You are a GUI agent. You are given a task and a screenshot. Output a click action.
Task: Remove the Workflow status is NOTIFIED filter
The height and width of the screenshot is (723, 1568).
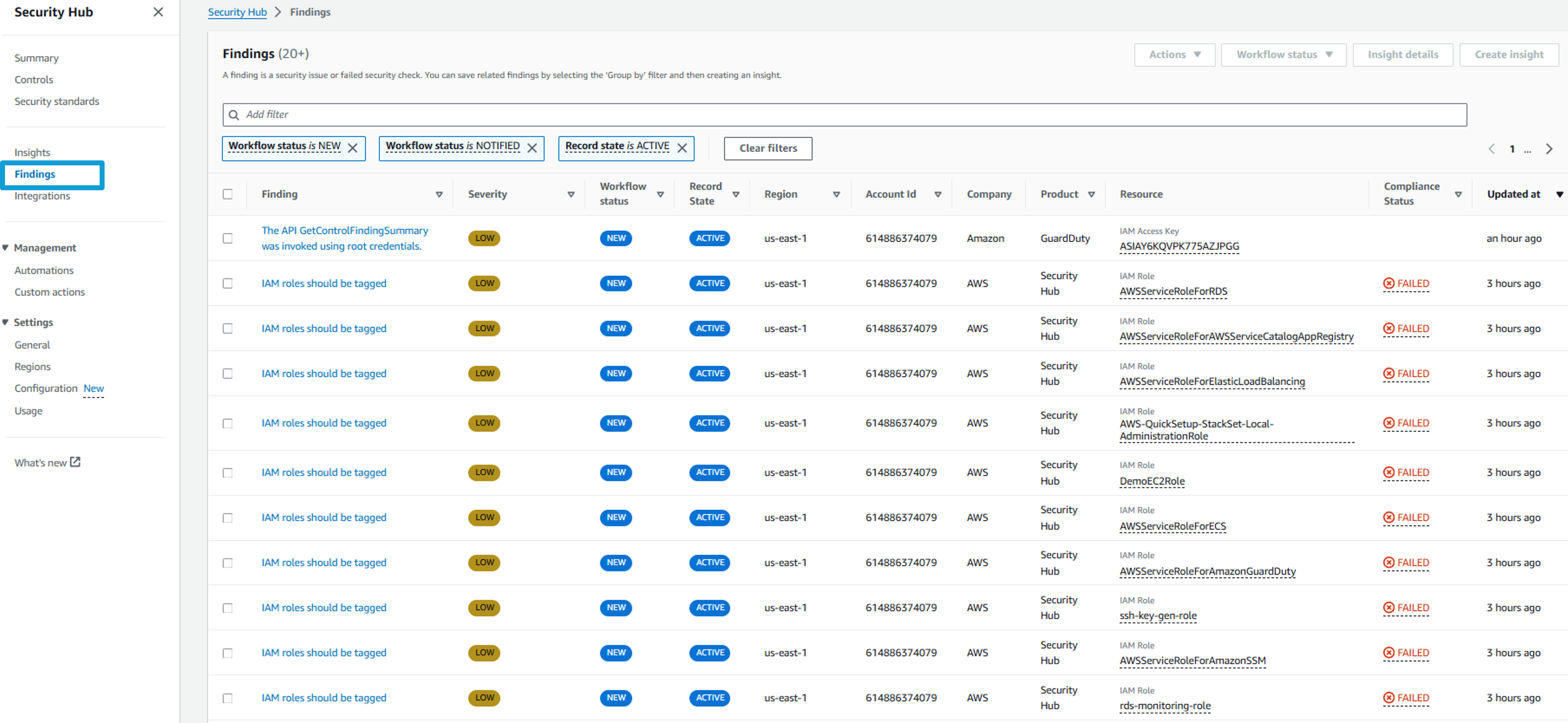pos(532,148)
